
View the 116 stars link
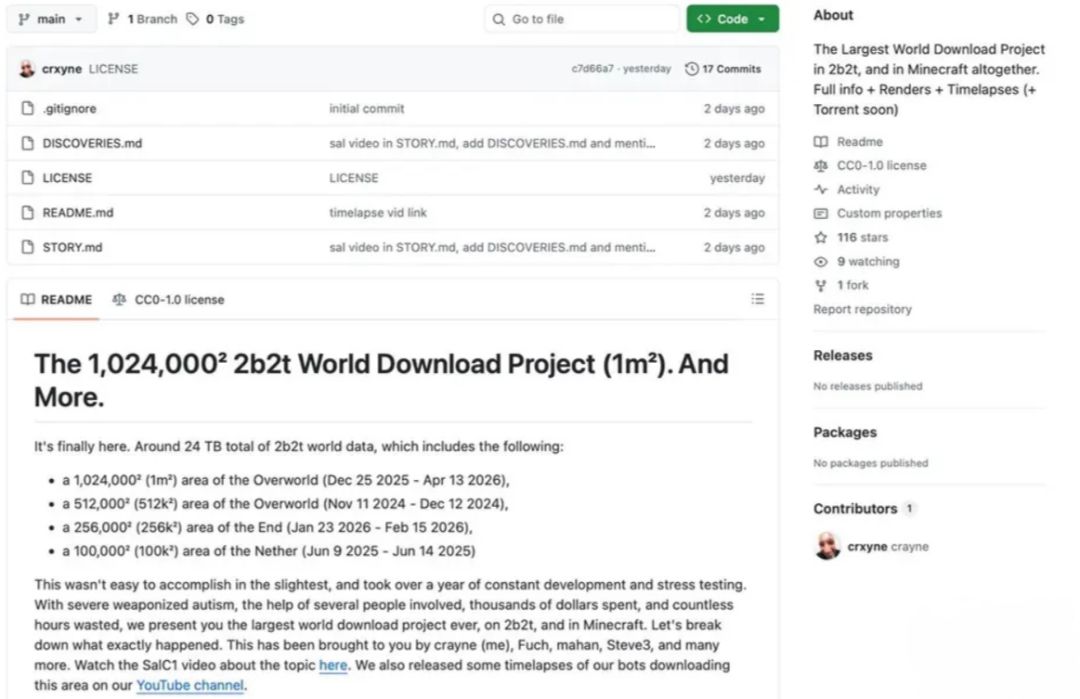[862, 238]
